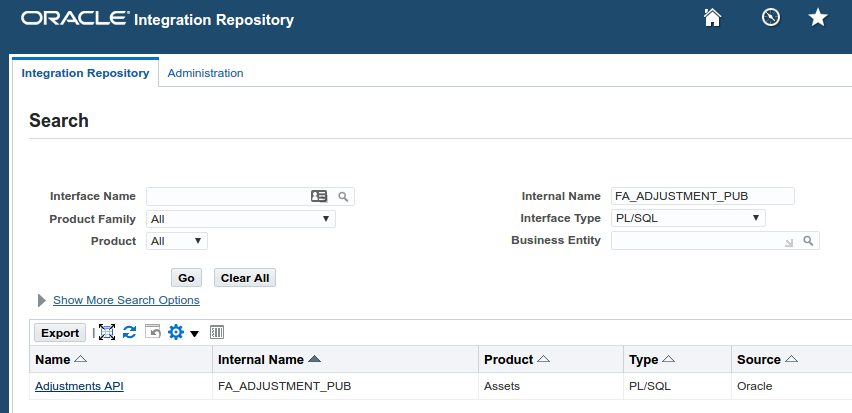Click the Internal Name input field
The width and height of the screenshot is (852, 413).
click(703, 196)
